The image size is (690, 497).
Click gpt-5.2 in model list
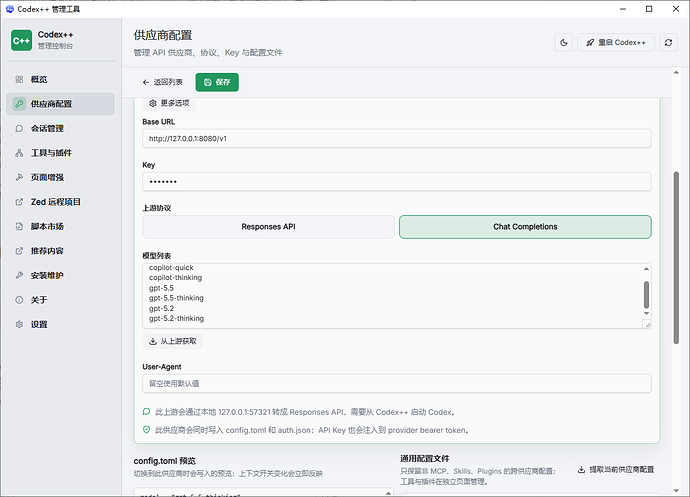pyautogui.click(x=161, y=308)
